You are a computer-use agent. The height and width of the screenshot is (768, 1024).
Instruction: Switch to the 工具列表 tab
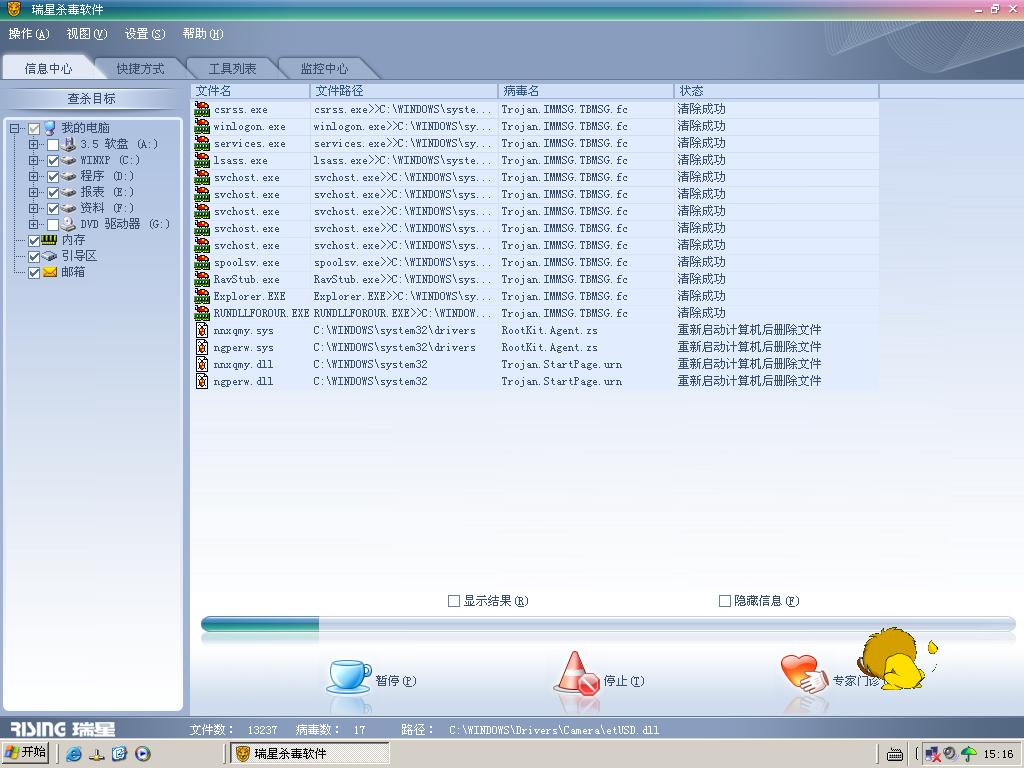point(232,69)
